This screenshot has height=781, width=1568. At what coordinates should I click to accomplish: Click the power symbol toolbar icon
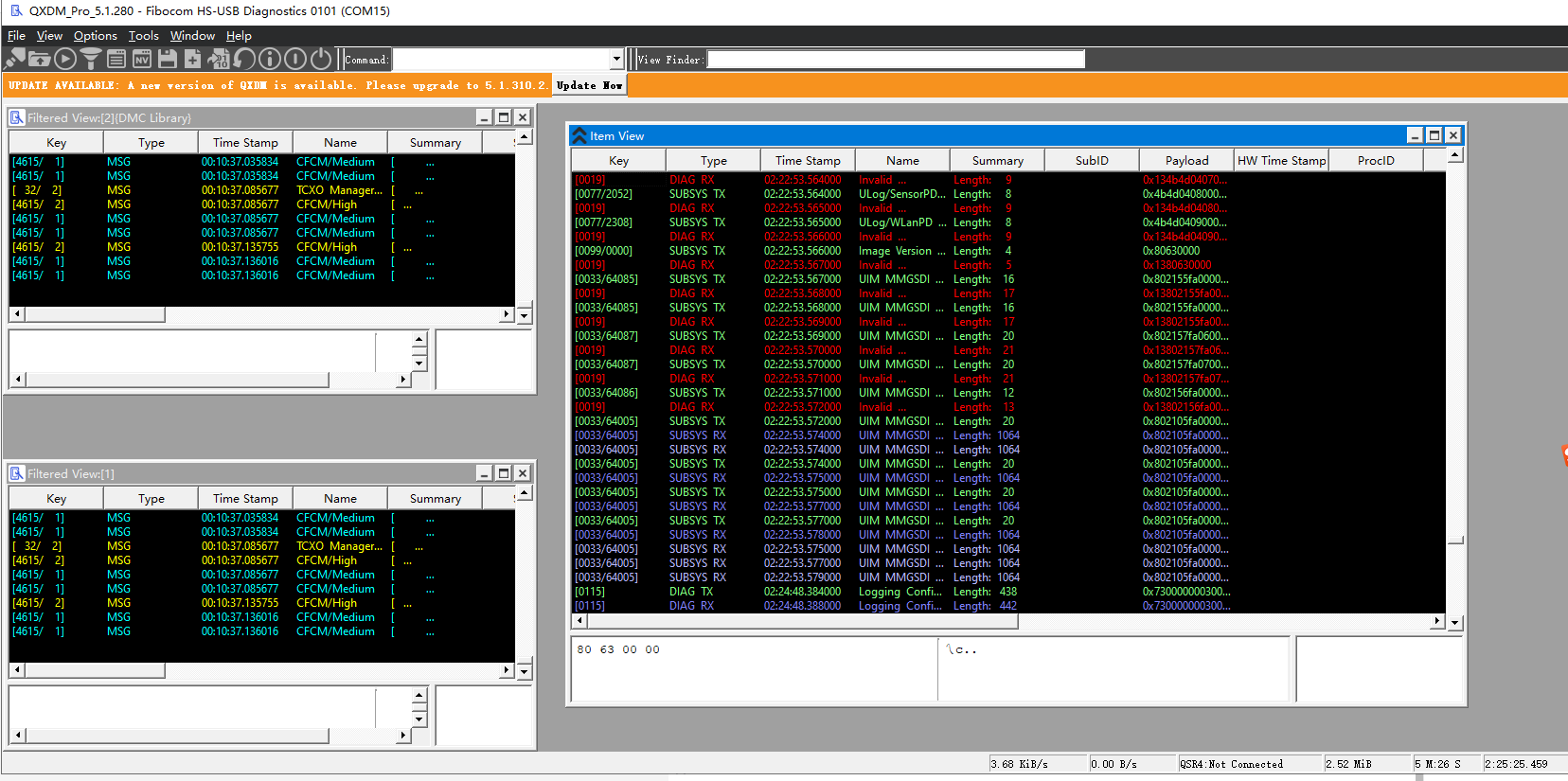pos(321,59)
